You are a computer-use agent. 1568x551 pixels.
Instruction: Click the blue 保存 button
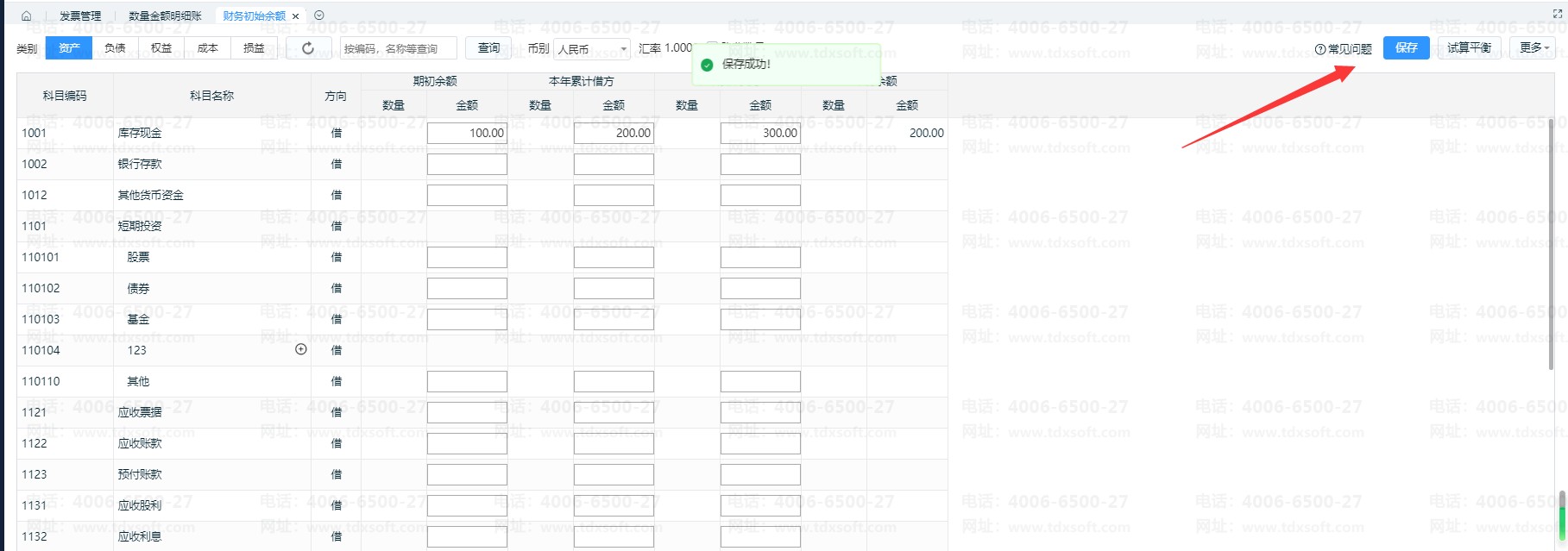(x=1406, y=48)
